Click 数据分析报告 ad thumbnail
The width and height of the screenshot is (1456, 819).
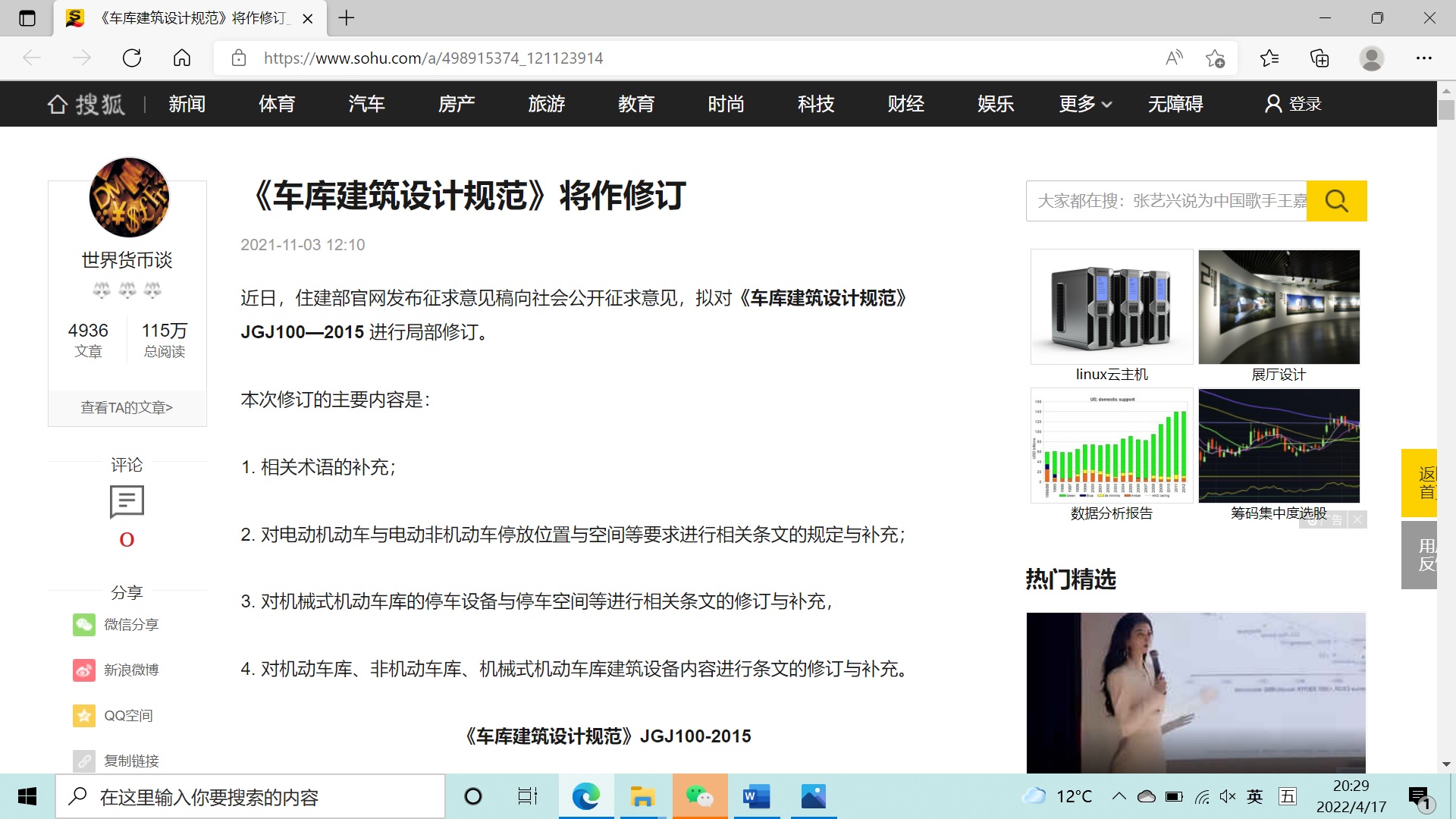[1112, 445]
